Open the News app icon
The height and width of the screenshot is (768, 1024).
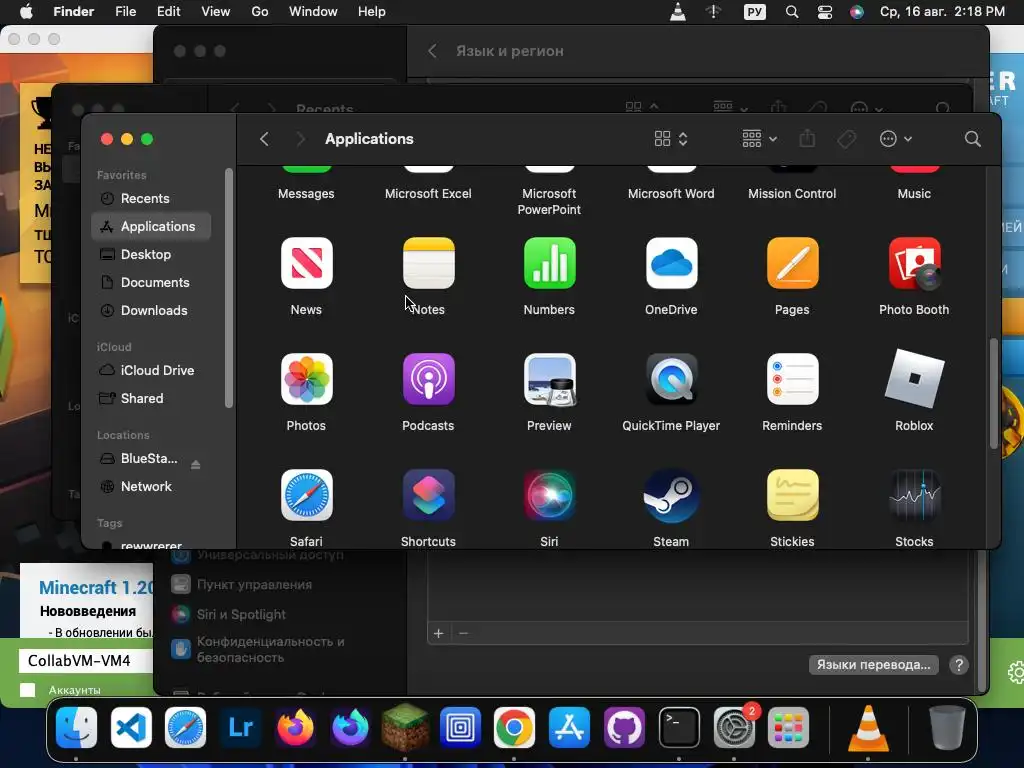(306, 263)
